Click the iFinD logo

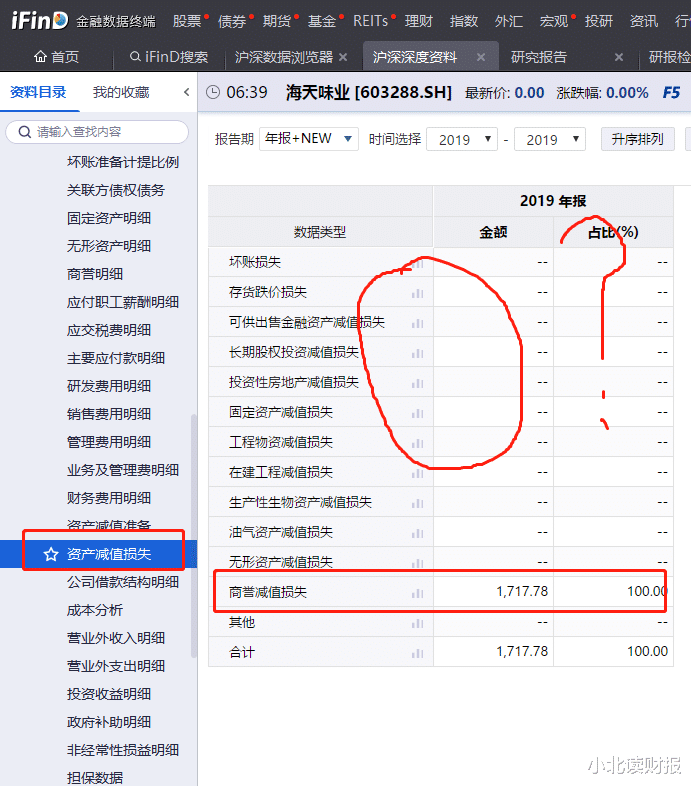pyautogui.click(x=40, y=21)
